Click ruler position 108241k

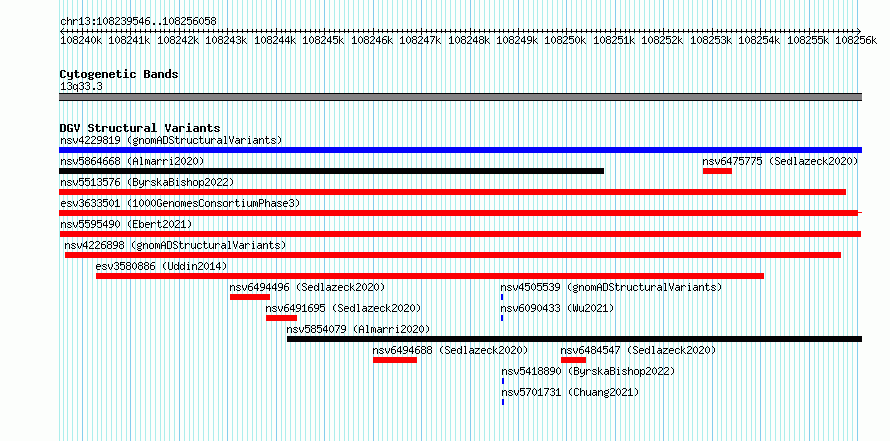(x=129, y=40)
